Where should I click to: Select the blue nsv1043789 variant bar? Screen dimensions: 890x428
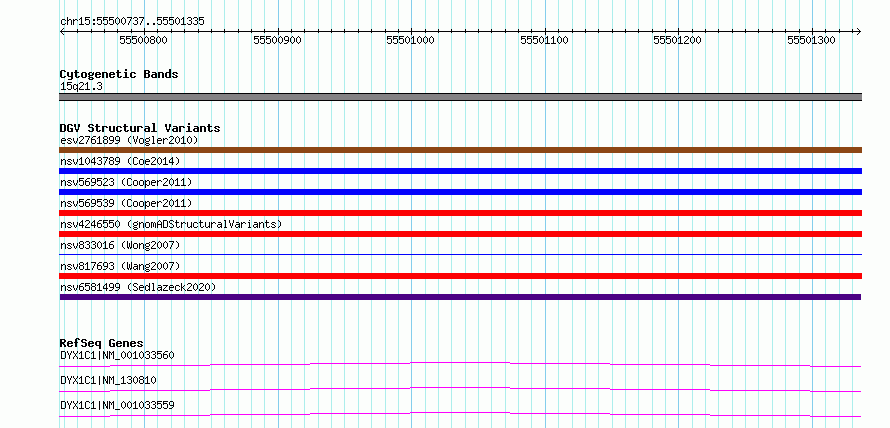tap(460, 171)
